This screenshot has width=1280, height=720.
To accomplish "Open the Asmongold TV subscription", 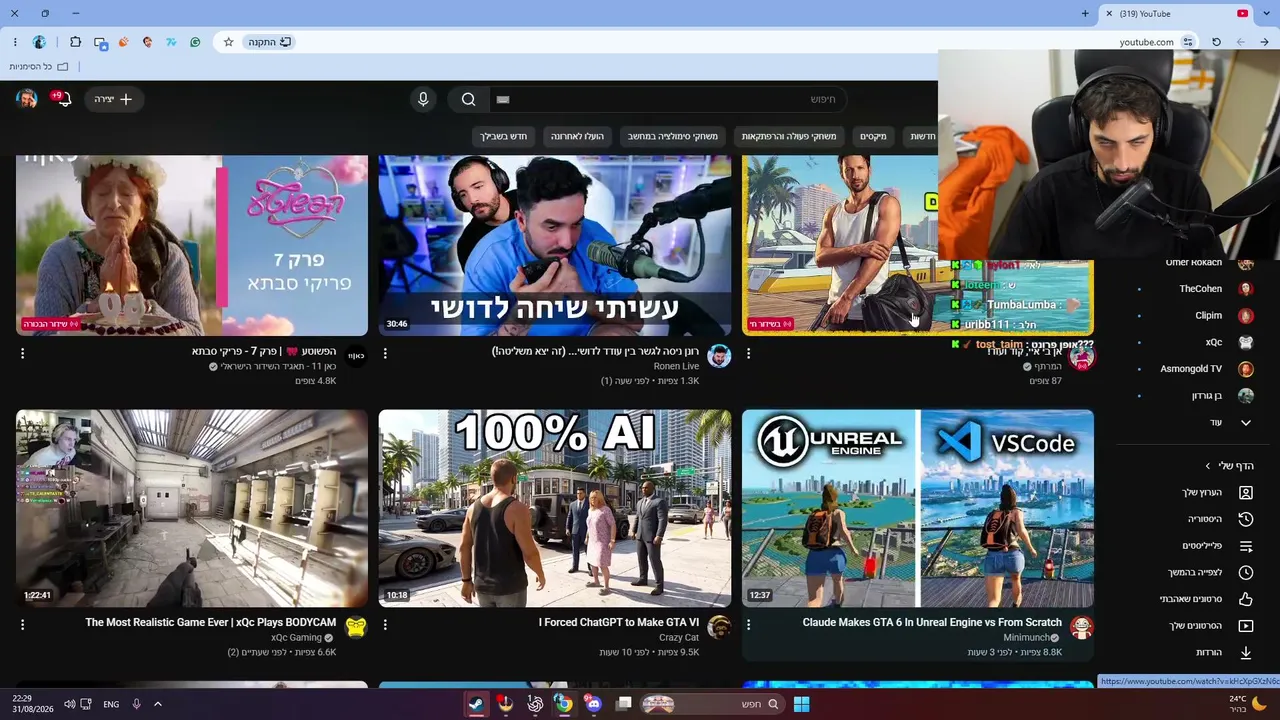I will (1193, 369).
